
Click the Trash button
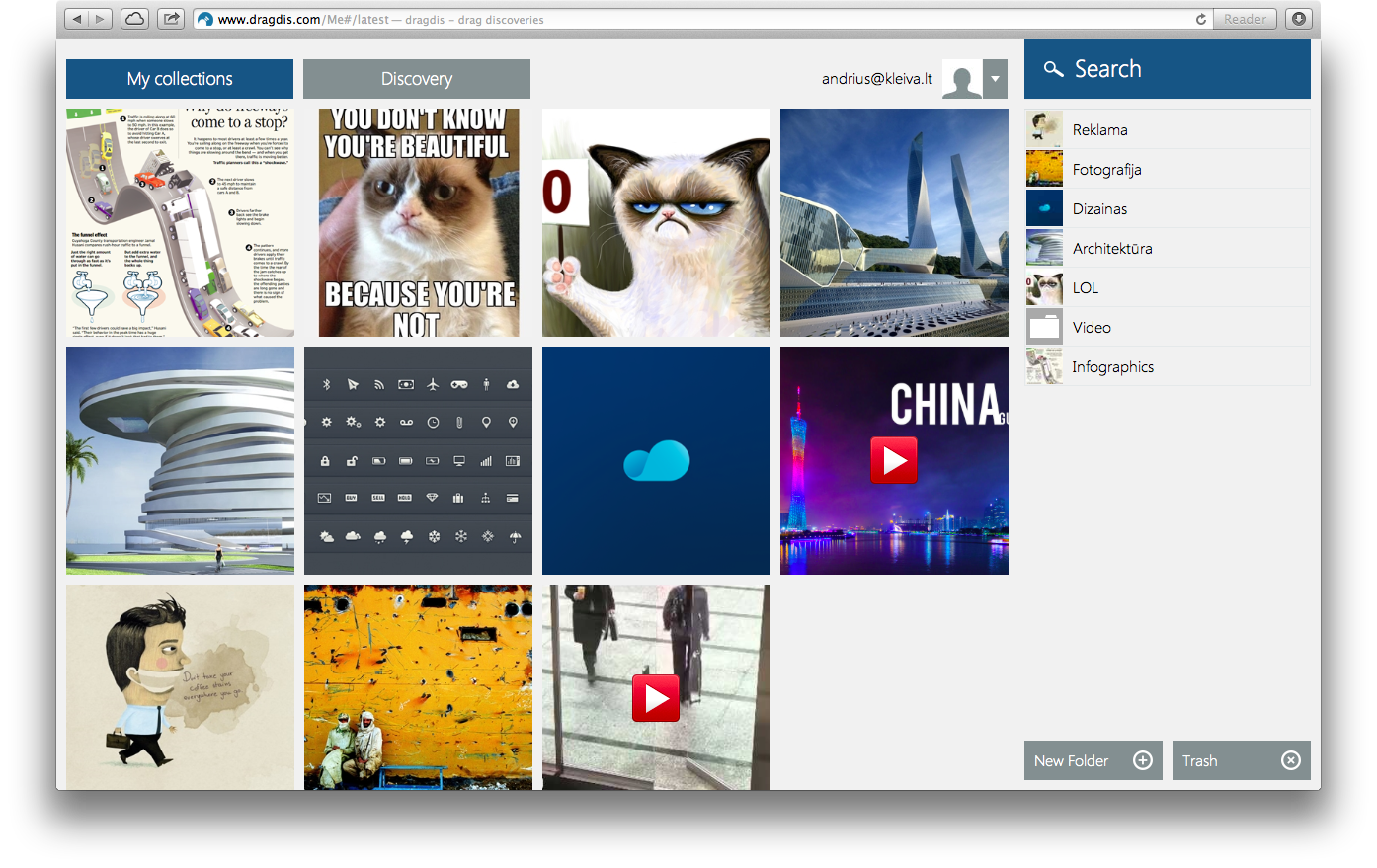point(1242,760)
